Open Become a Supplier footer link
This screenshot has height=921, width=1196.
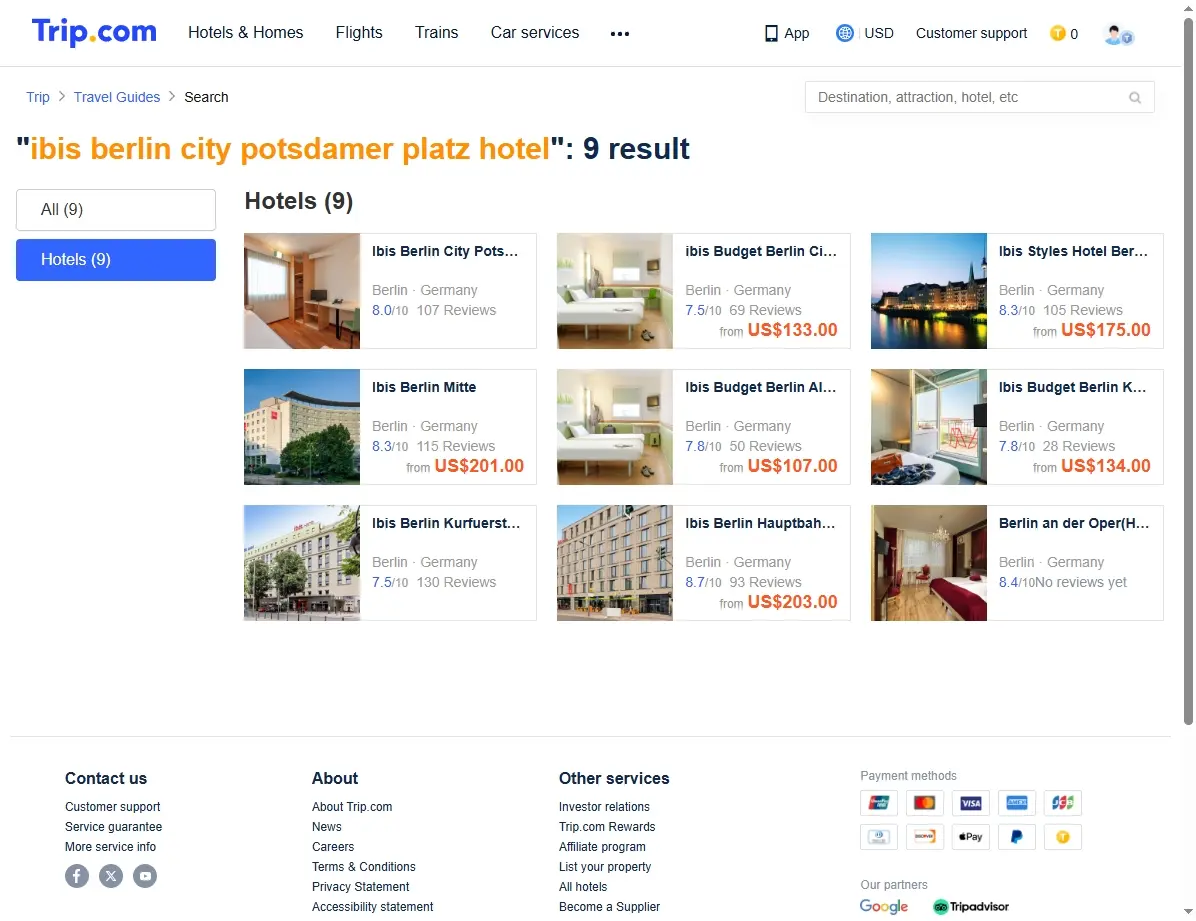(x=609, y=907)
